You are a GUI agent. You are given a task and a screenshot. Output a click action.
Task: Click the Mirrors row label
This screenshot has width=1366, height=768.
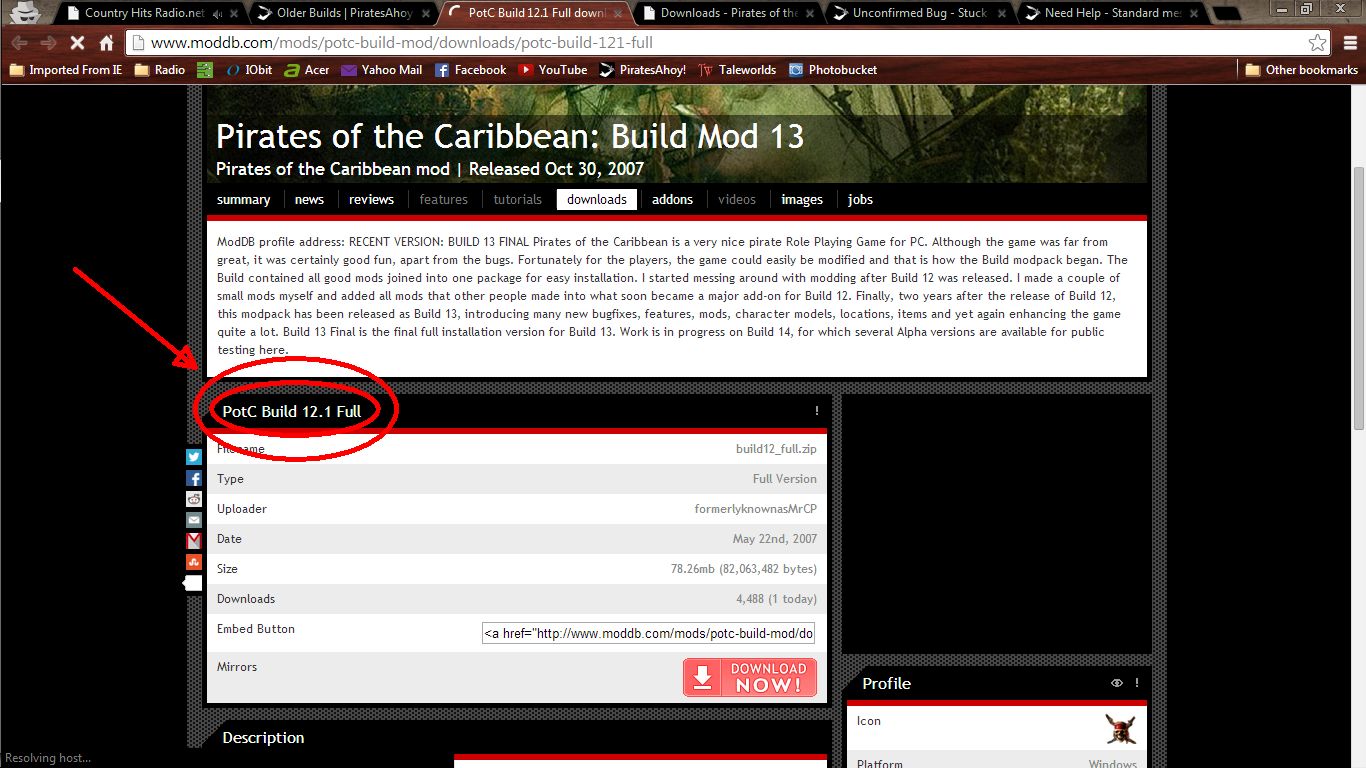pos(237,667)
